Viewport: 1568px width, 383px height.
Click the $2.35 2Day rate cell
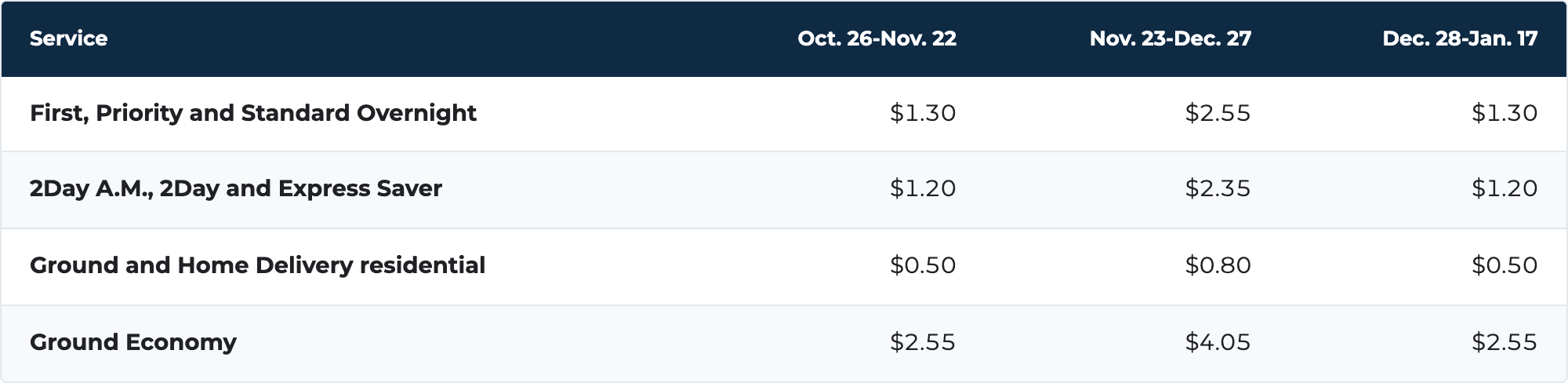click(x=1218, y=189)
